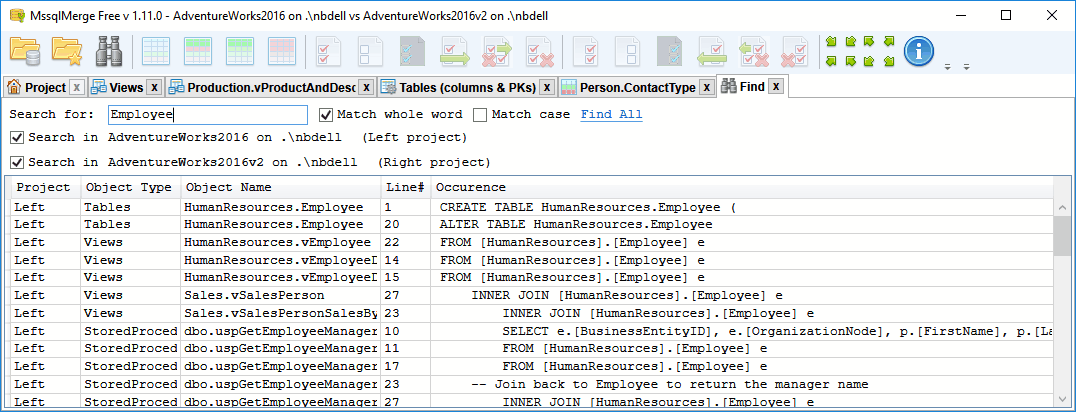1076x412 pixels.
Task: Click the grid icon with green and red rows
Action: [198, 52]
